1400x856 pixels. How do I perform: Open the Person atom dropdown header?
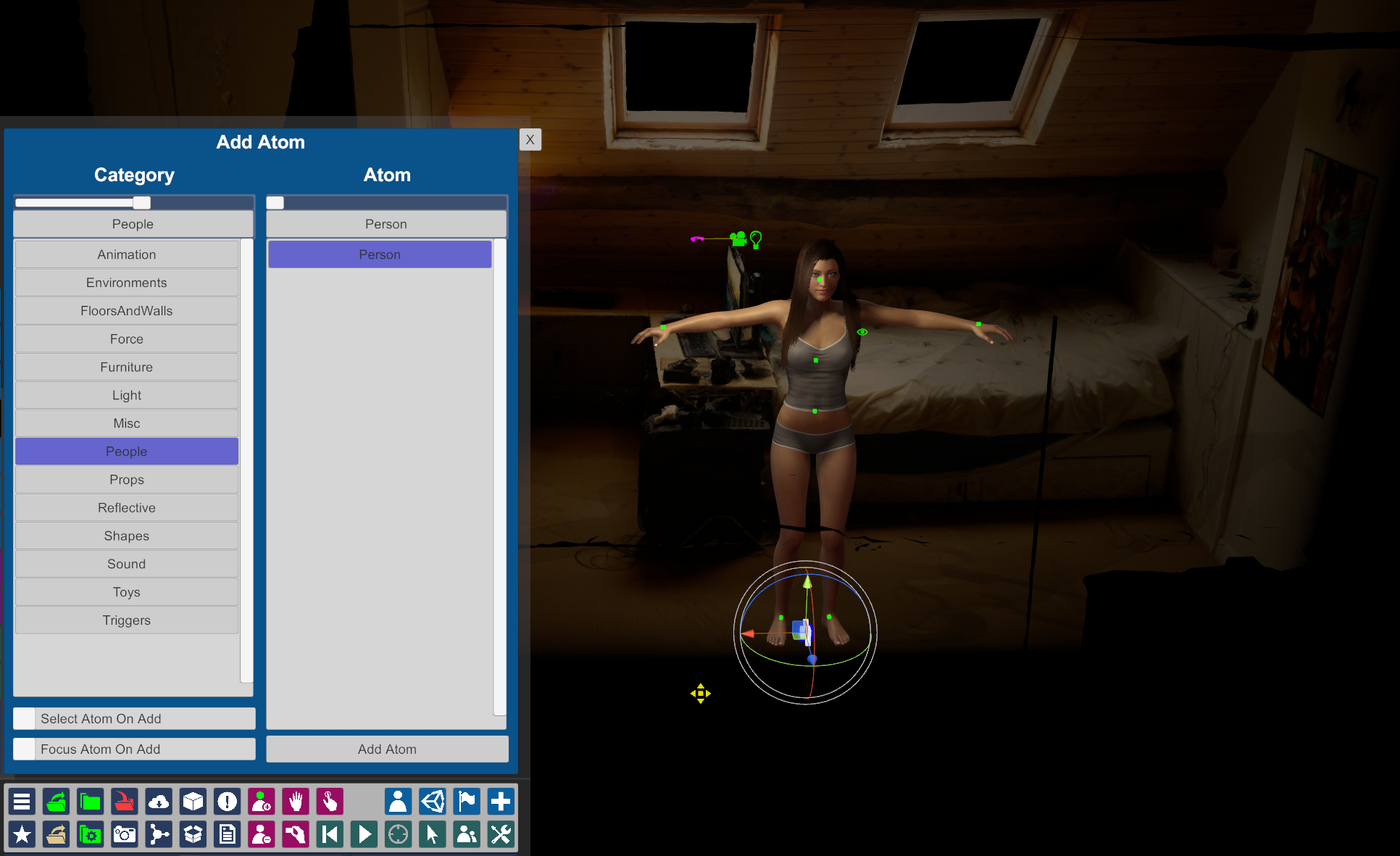[x=386, y=224]
